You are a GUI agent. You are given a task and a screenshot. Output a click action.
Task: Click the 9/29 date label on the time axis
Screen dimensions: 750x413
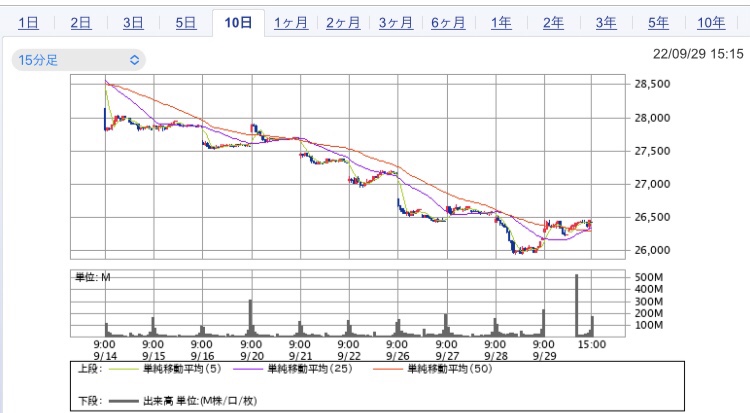point(544,356)
